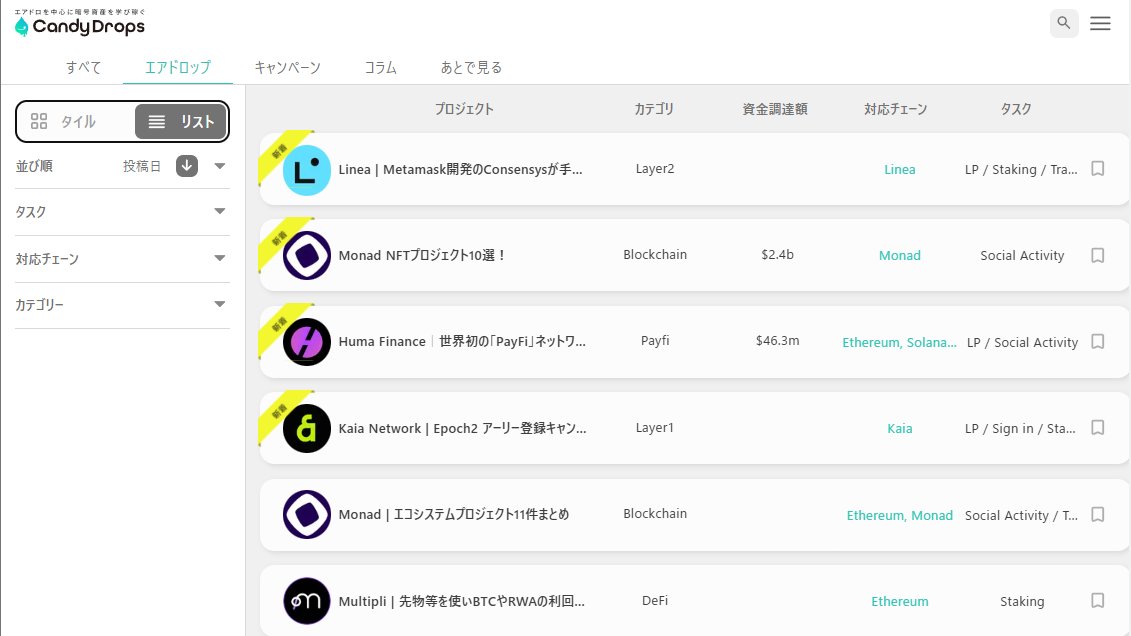Image resolution: width=1131 pixels, height=636 pixels.
Task: Bookmark the Monad ecosystem row
Action: point(1098,514)
